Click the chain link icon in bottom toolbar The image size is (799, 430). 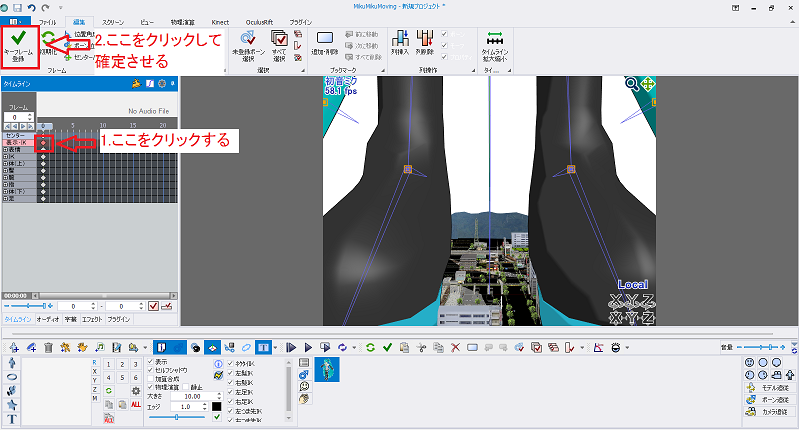coord(246,347)
